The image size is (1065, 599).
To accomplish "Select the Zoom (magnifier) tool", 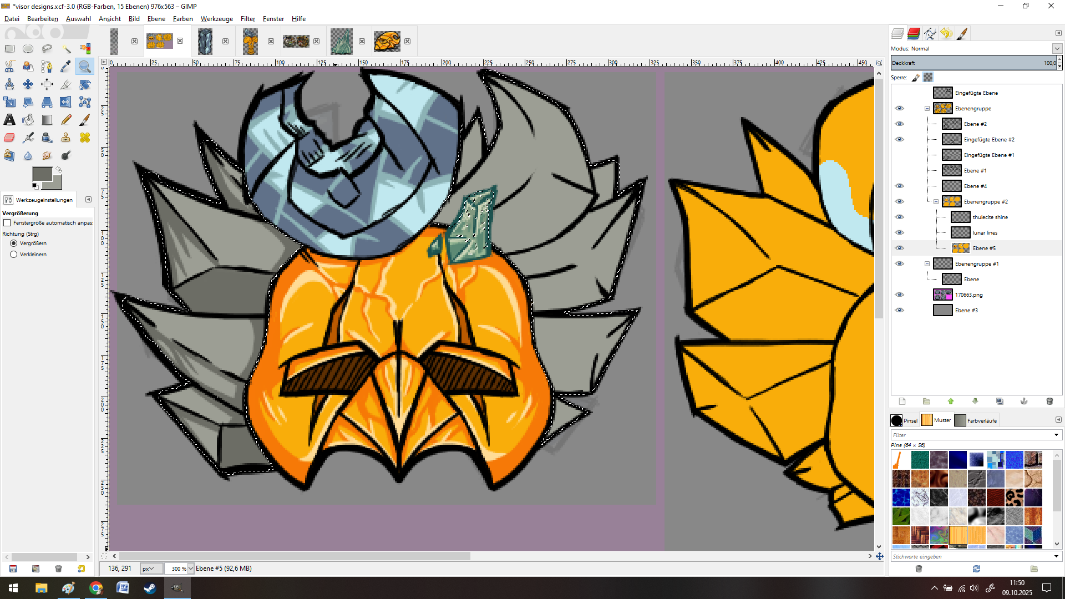I will coord(84,66).
